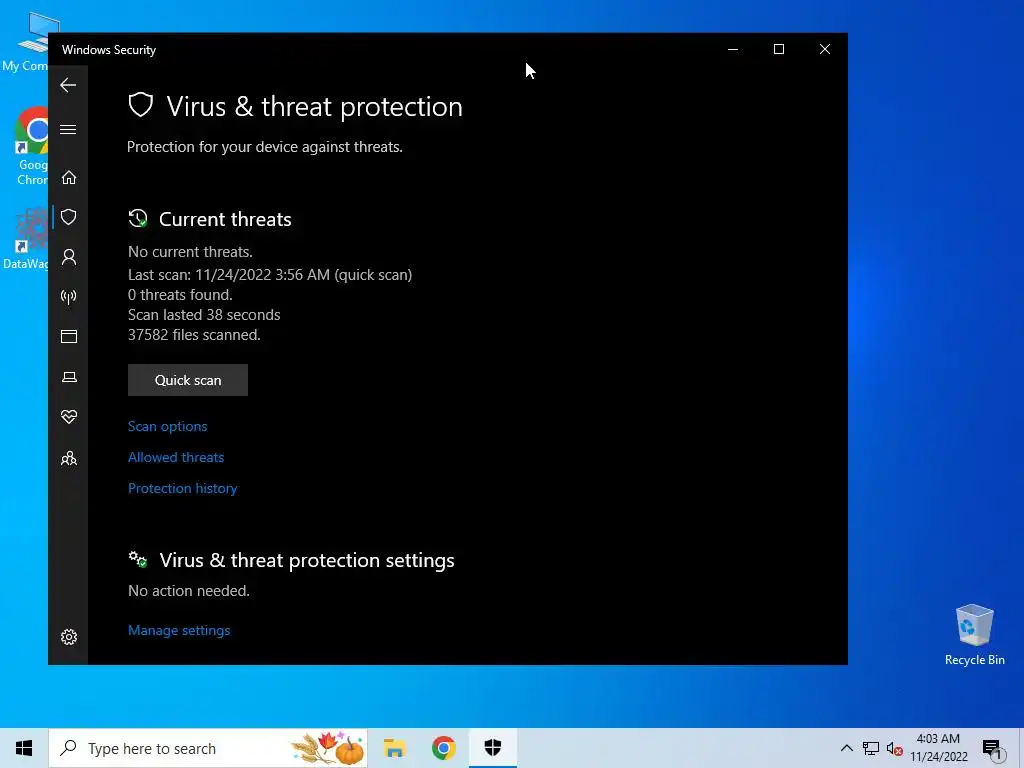
Task: Open Scan options link
Action: (x=167, y=426)
